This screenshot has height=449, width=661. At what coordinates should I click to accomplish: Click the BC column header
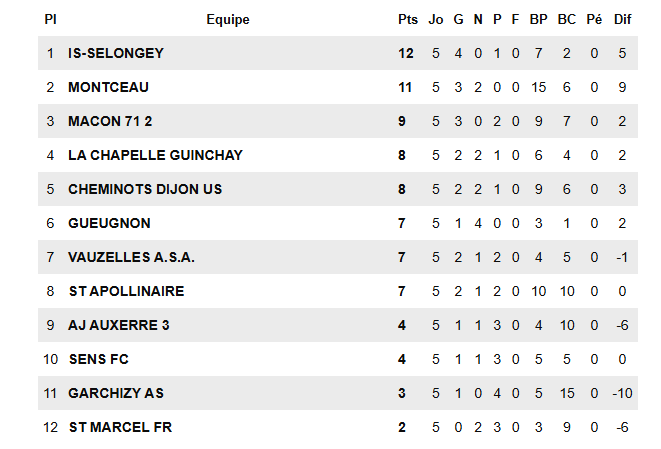coord(566,19)
